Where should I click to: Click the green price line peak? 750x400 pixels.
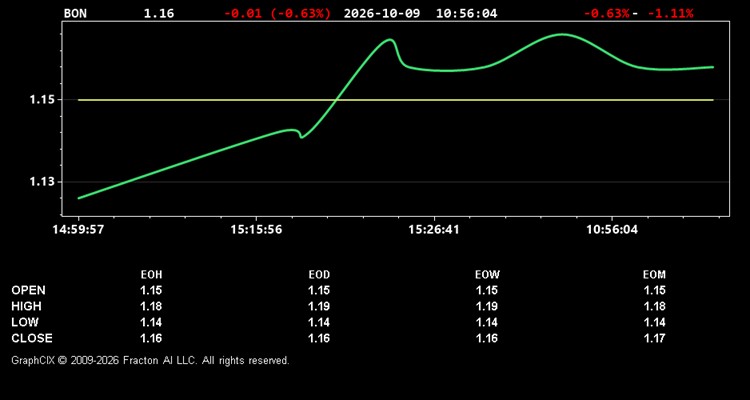click(562, 34)
